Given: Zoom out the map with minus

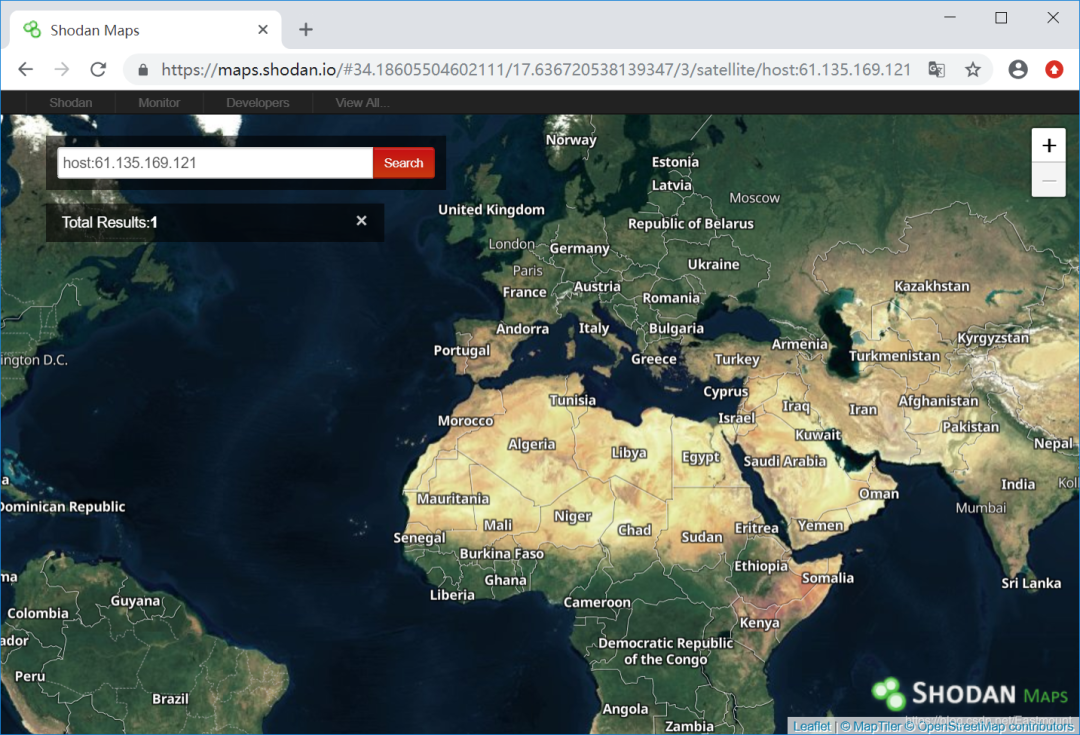Looking at the screenshot, I should 1049,180.
